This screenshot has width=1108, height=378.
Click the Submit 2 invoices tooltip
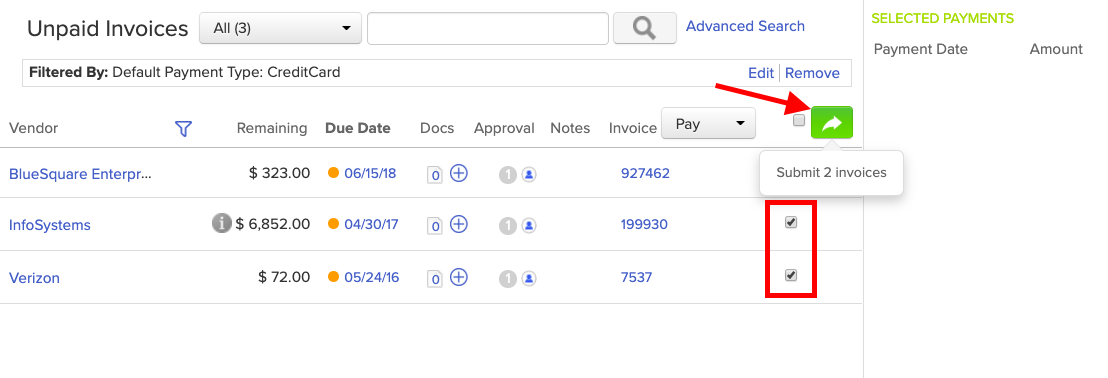tap(831, 172)
